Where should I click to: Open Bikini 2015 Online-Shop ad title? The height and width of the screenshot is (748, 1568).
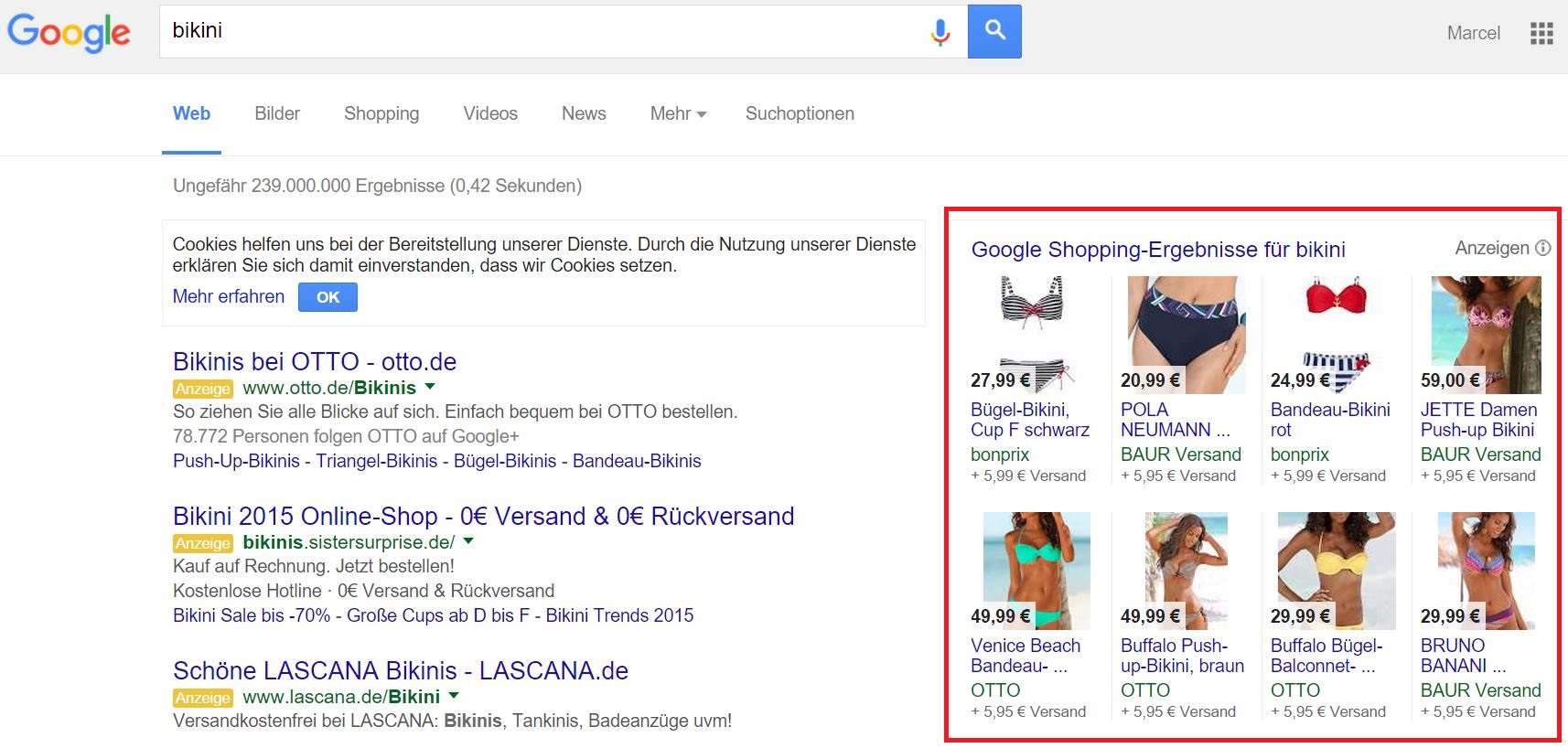pos(483,516)
